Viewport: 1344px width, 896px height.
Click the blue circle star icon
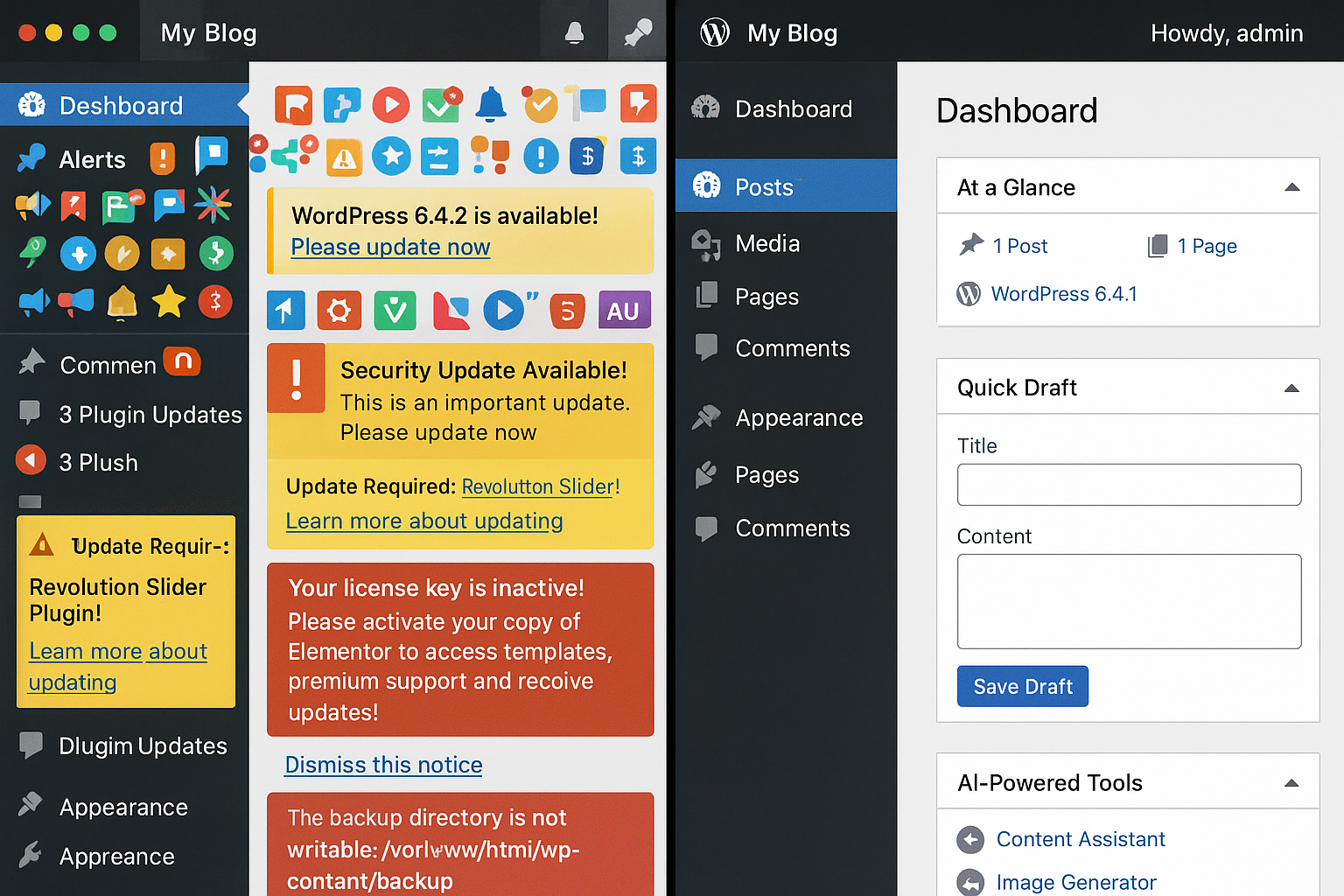(x=391, y=157)
